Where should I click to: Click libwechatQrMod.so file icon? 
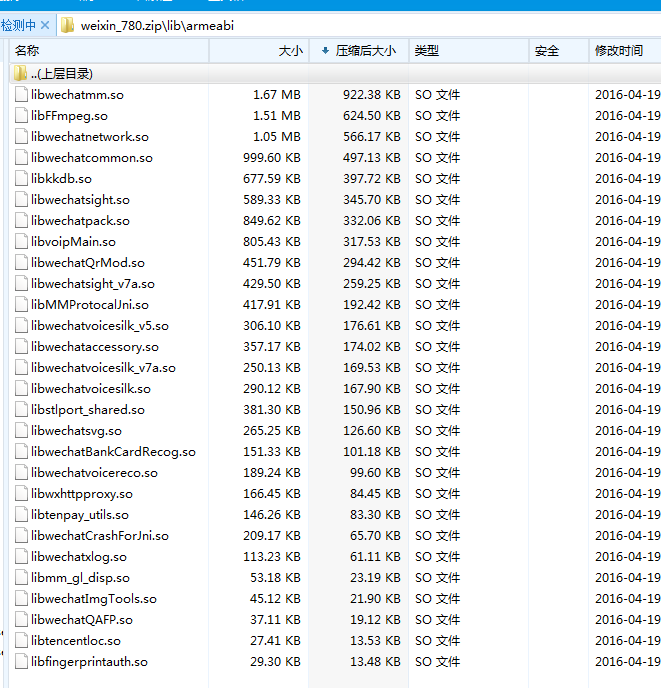(x=21, y=263)
